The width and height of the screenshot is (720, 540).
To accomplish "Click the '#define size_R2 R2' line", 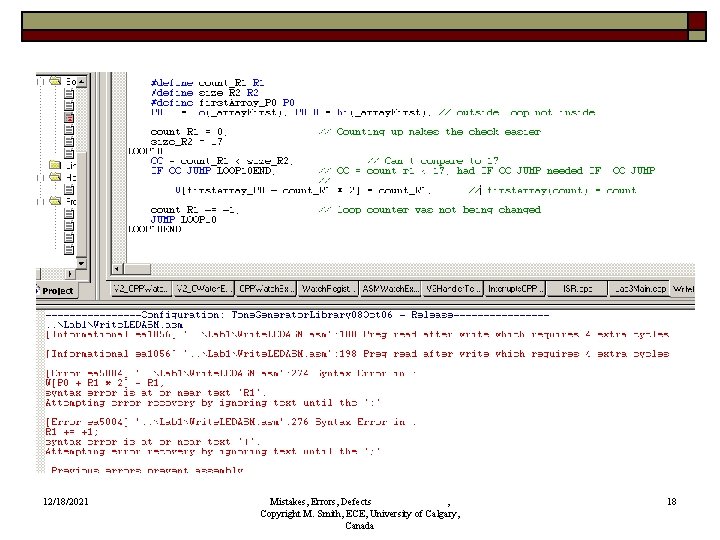I will (204, 92).
